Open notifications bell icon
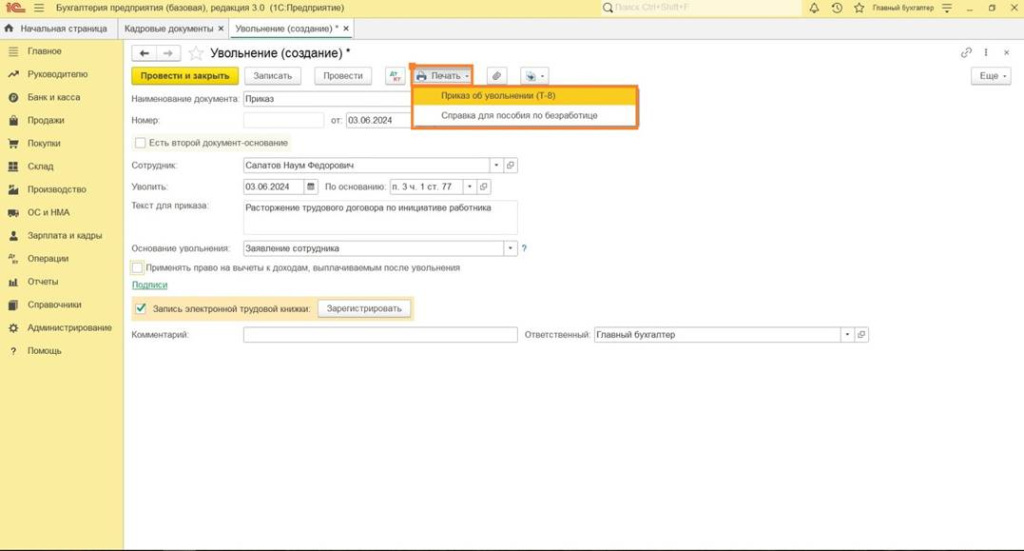Viewport: 1024px width, 551px height. [814, 8]
